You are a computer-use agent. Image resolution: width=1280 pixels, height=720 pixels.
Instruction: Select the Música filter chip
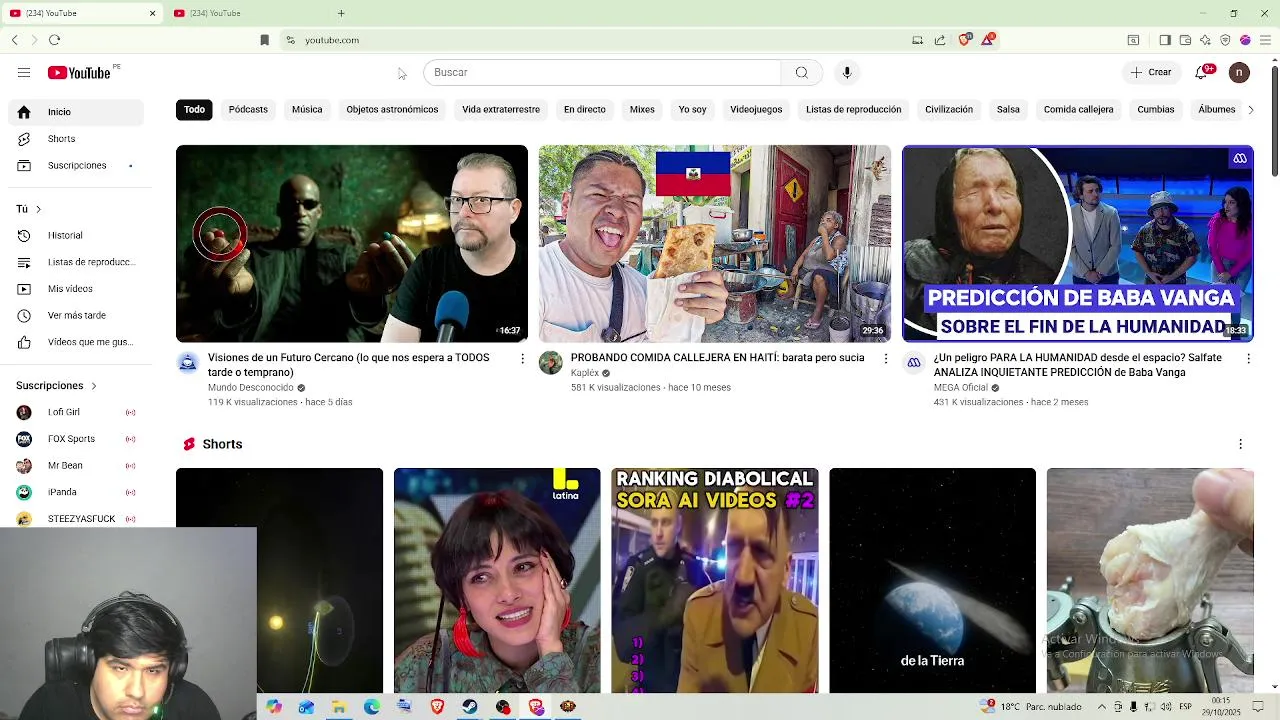click(x=307, y=109)
